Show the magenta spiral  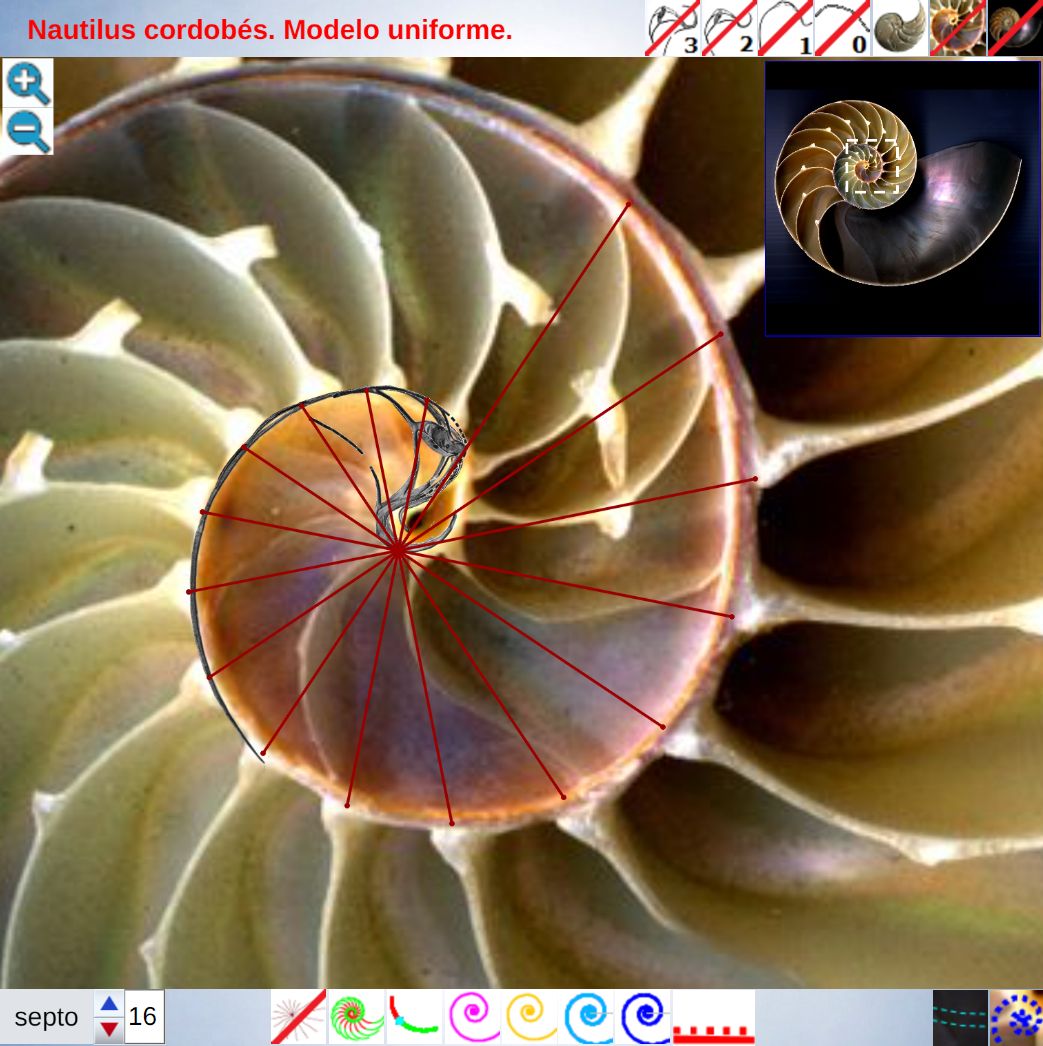[473, 1017]
